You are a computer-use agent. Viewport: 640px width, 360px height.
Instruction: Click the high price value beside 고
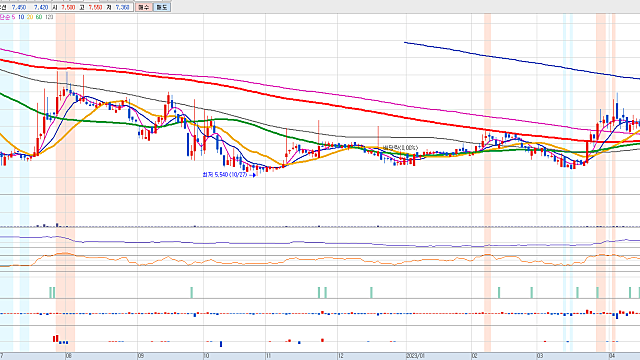[x=95, y=7]
